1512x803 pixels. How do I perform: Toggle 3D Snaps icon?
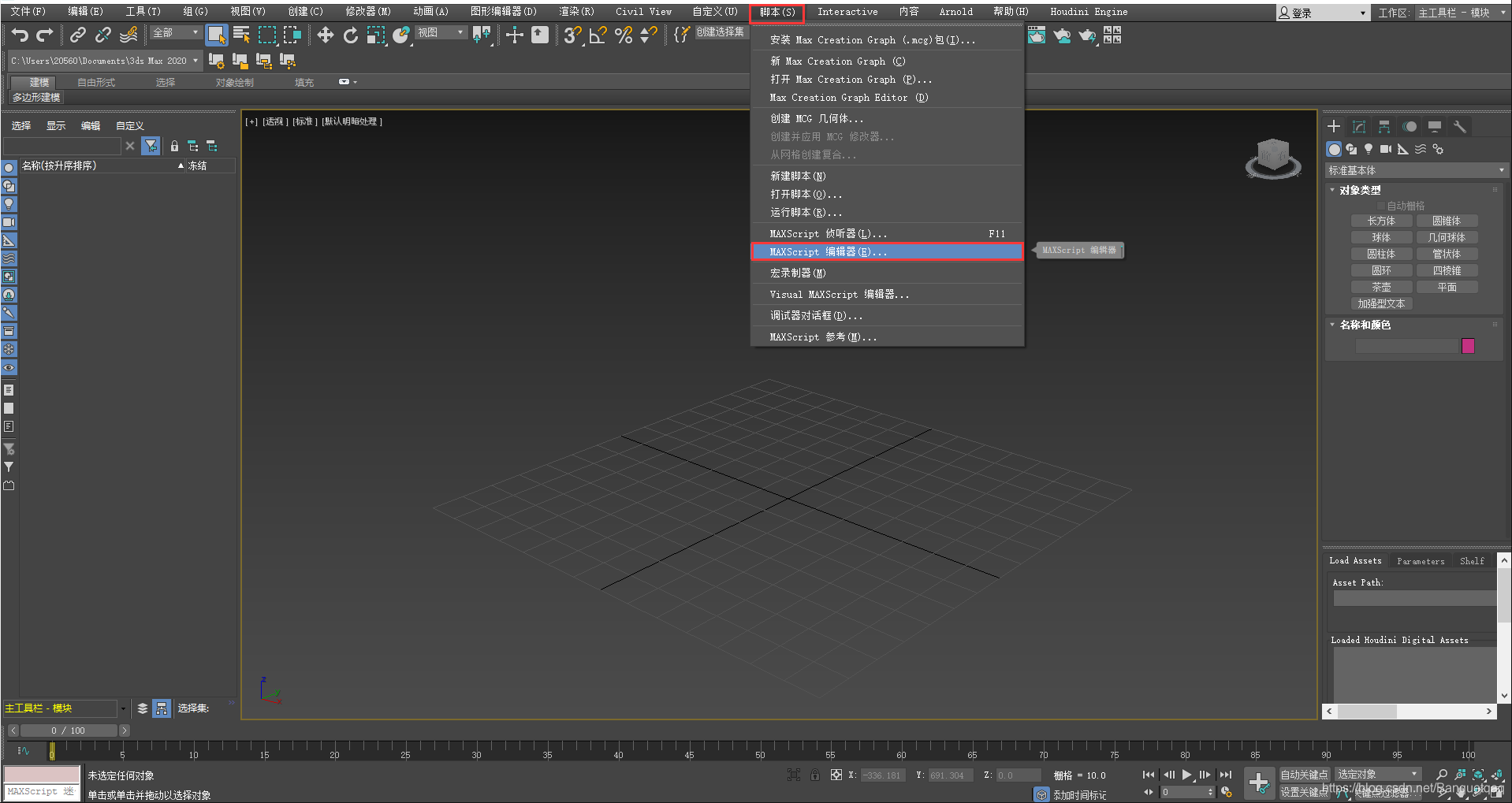point(572,35)
